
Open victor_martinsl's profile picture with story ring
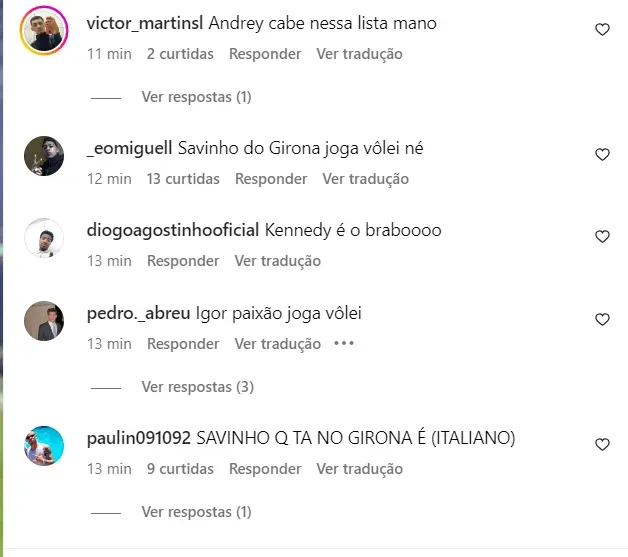tap(44, 30)
